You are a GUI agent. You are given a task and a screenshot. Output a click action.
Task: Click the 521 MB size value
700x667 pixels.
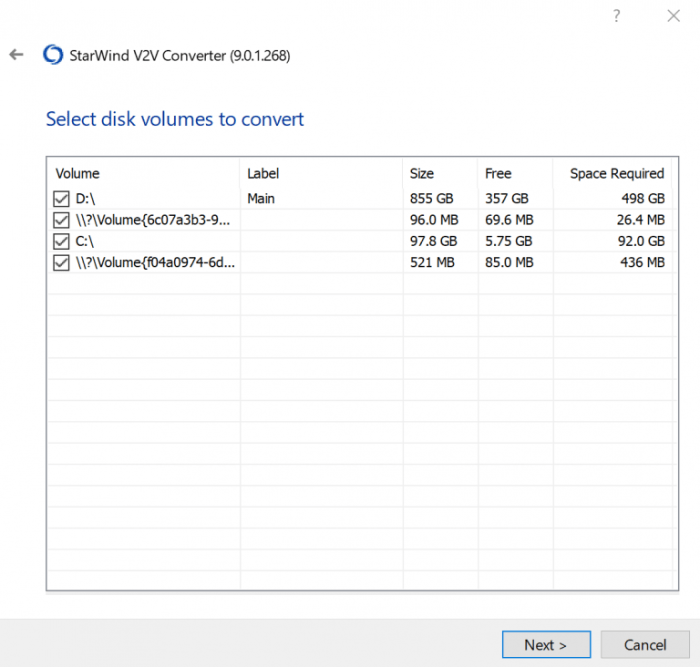tap(432, 263)
